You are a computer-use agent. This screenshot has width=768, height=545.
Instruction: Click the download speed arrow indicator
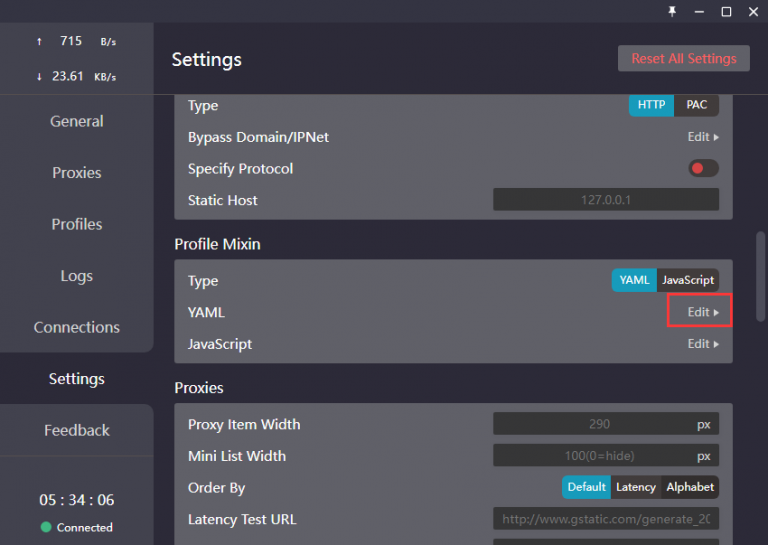point(39,76)
